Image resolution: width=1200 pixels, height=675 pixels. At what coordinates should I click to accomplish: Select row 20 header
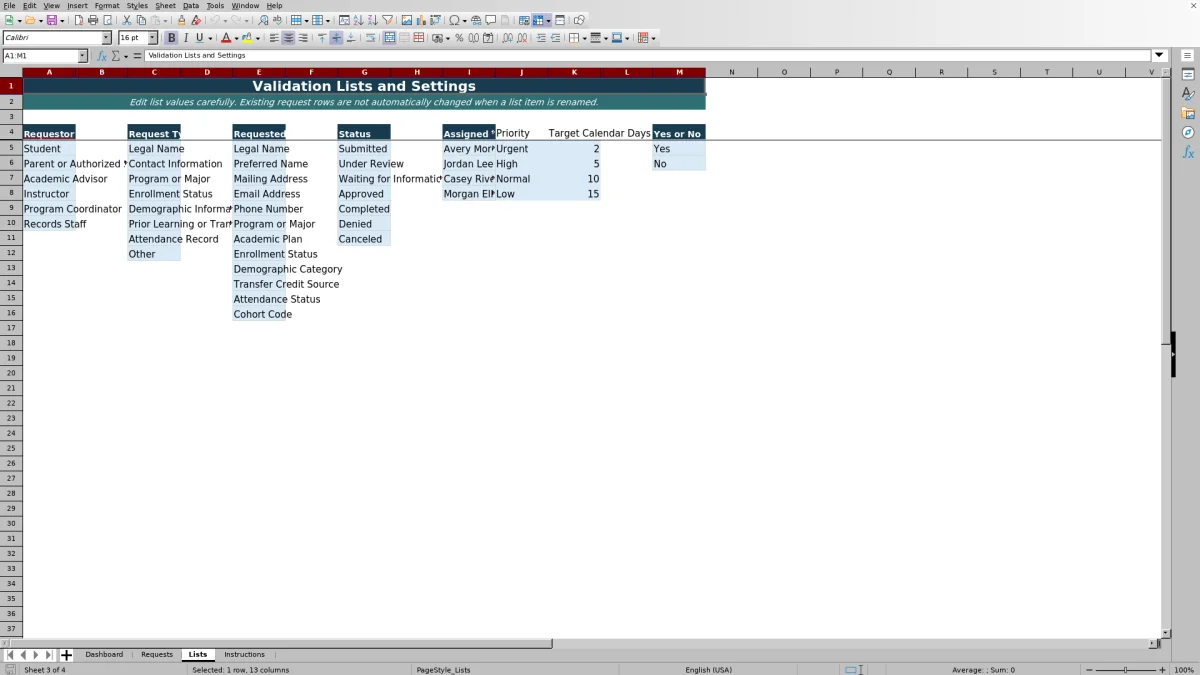[11, 373]
